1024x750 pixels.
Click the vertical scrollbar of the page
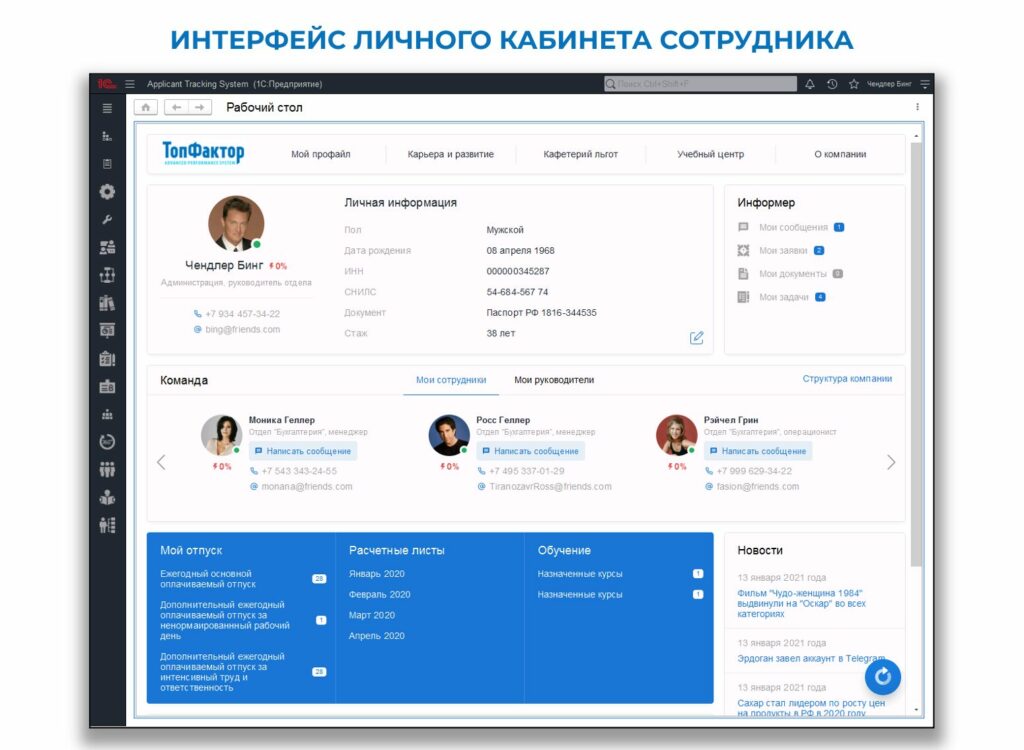(x=916, y=355)
